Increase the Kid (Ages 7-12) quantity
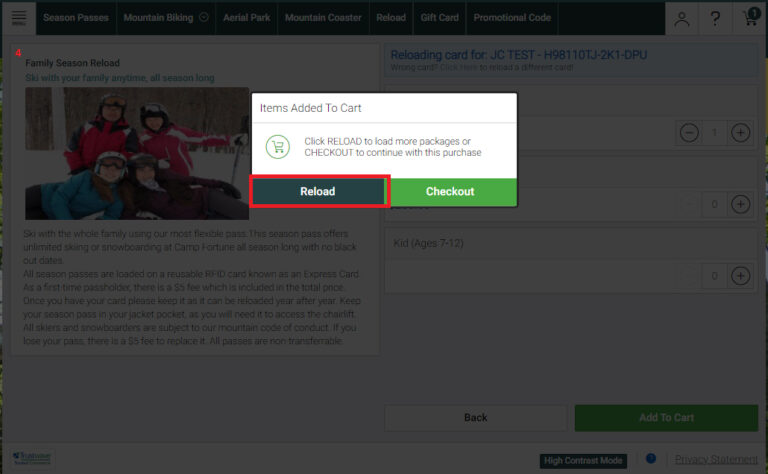 pos(740,275)
